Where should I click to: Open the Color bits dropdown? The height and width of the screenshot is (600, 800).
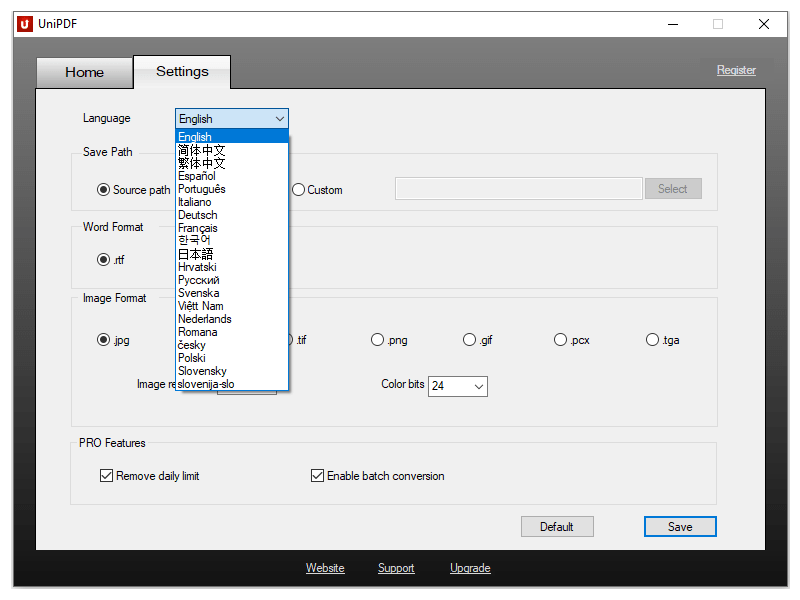click(x=478, y=386)
